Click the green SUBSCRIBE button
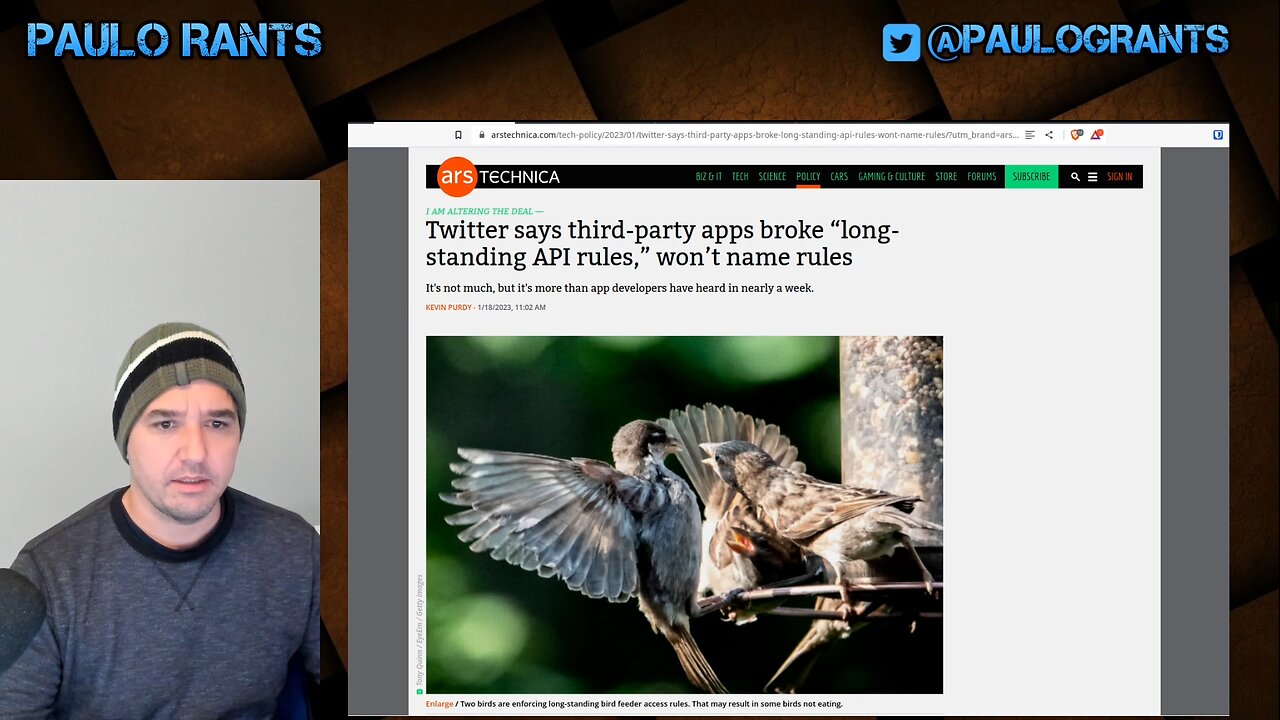This screenshot has width=1280, height=720. [x=1031, y=177]
